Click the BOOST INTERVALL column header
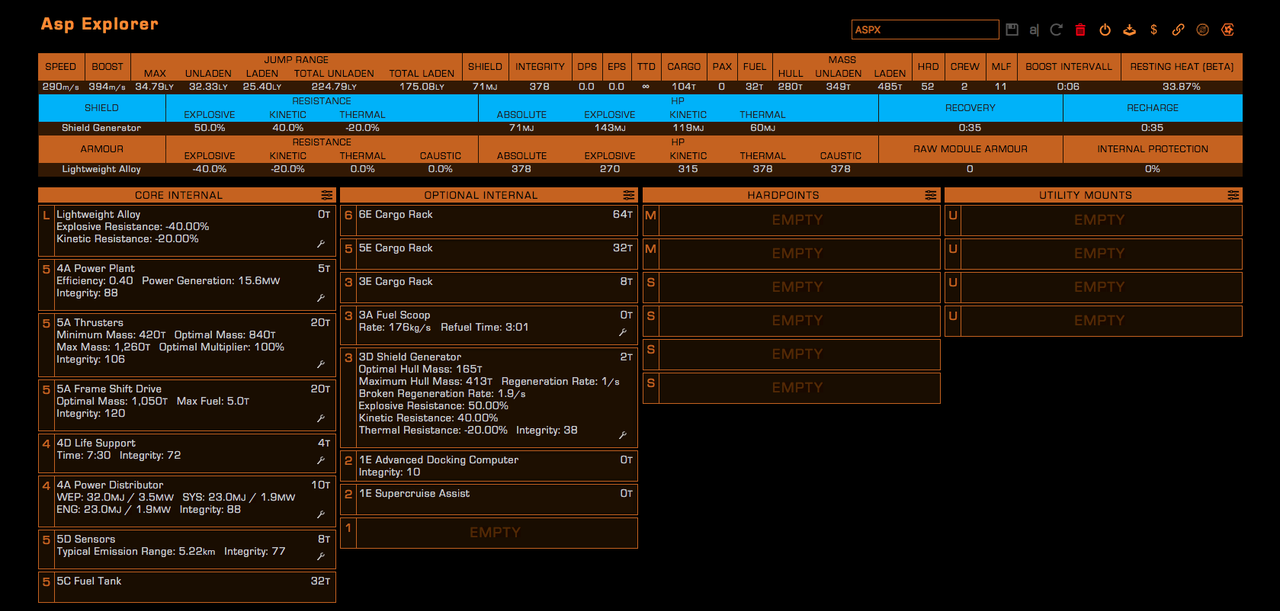 click(1068, 66)
